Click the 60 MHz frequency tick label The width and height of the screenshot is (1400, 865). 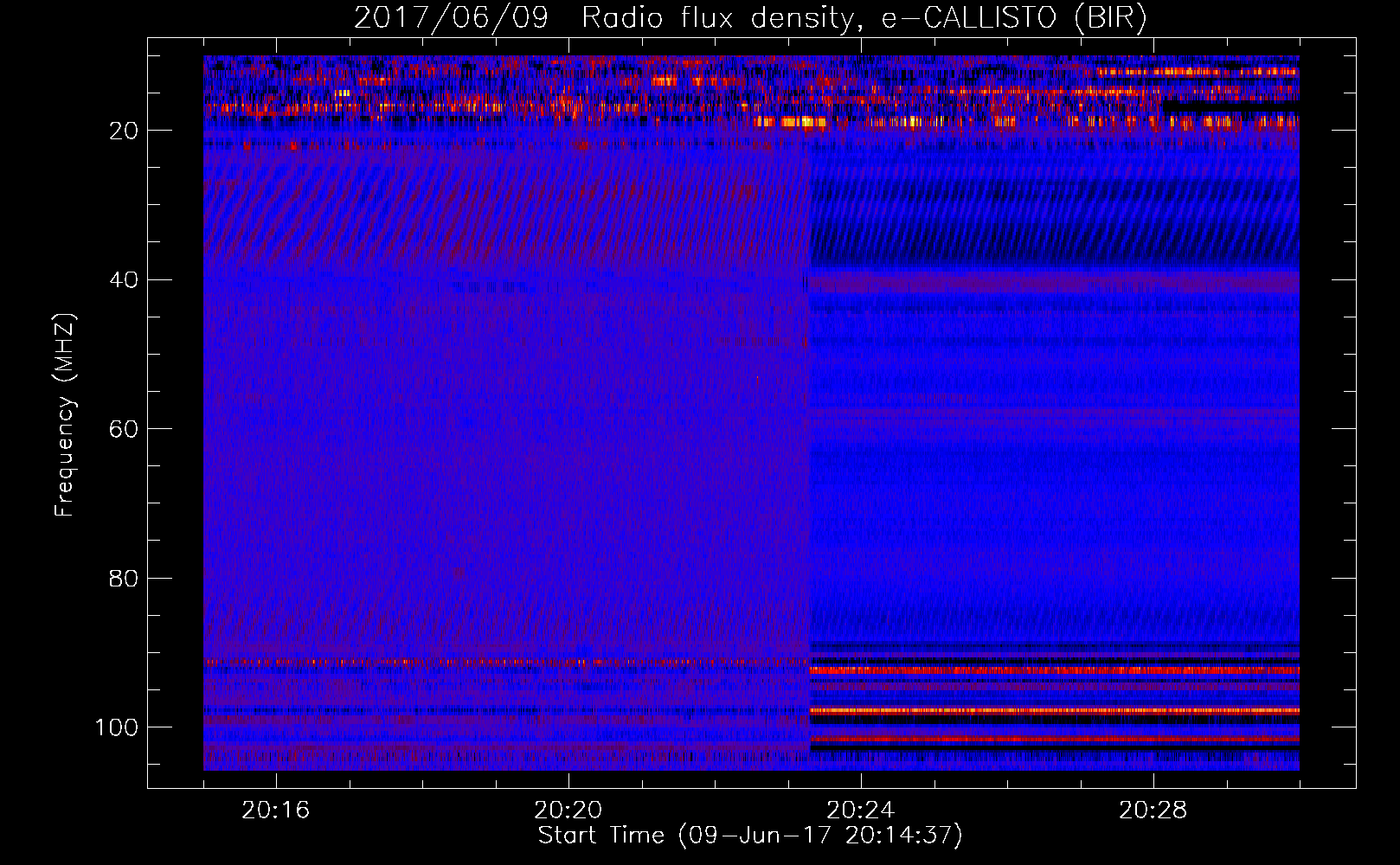124,429
